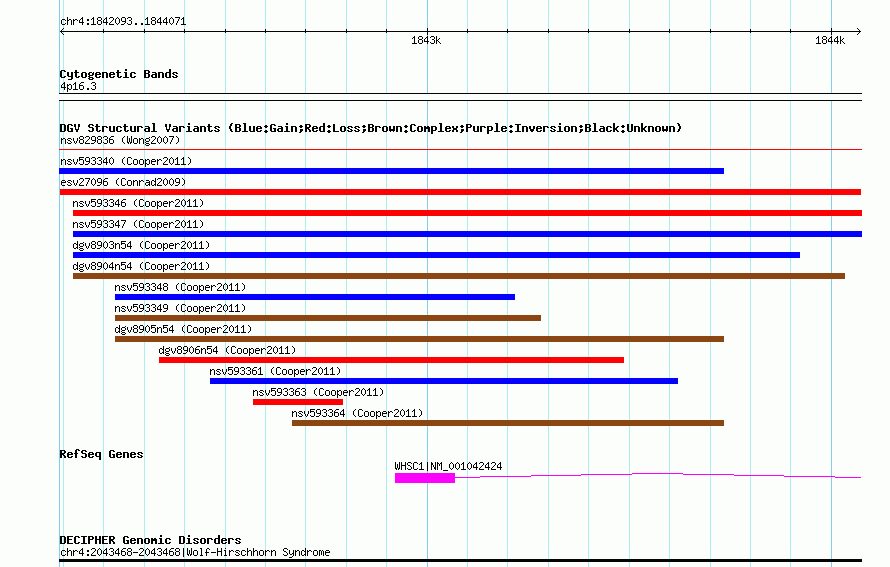The height and width of the screenshot is (567, 890).
Task: Click the RefSeq Genes track title
Action: [101, 454]
